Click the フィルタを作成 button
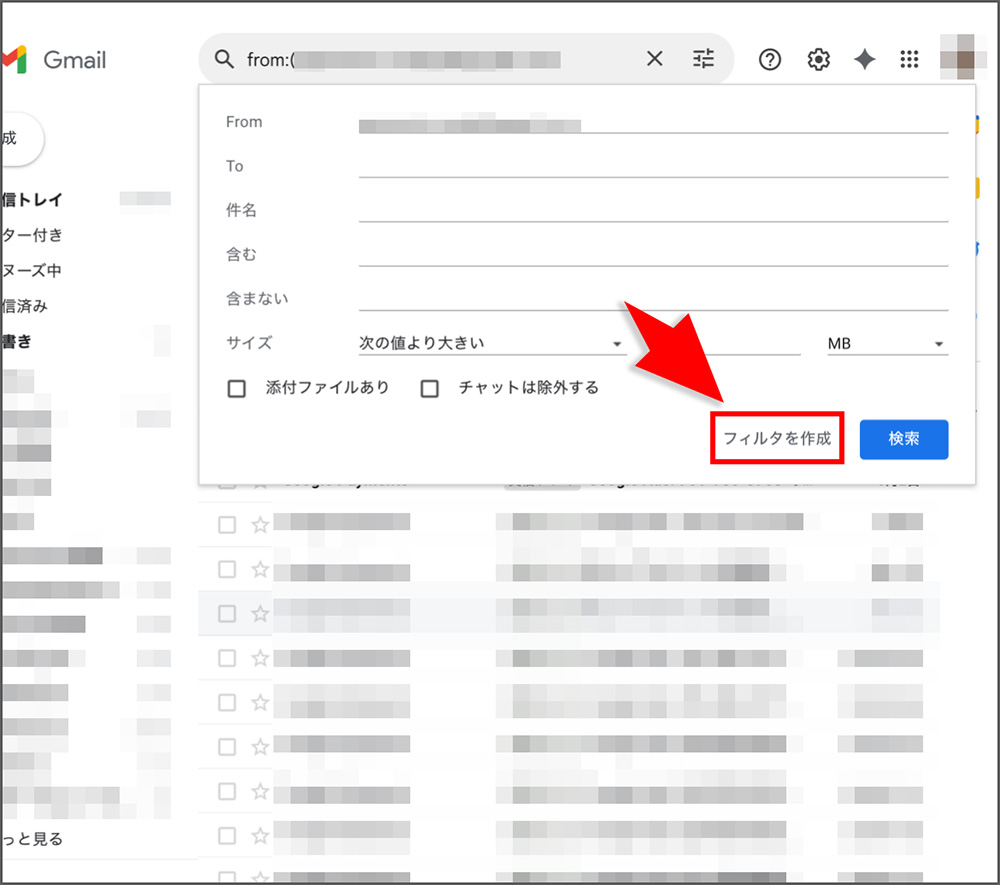The height and width of the screenshot is (885, 1000). coord(777,438)
